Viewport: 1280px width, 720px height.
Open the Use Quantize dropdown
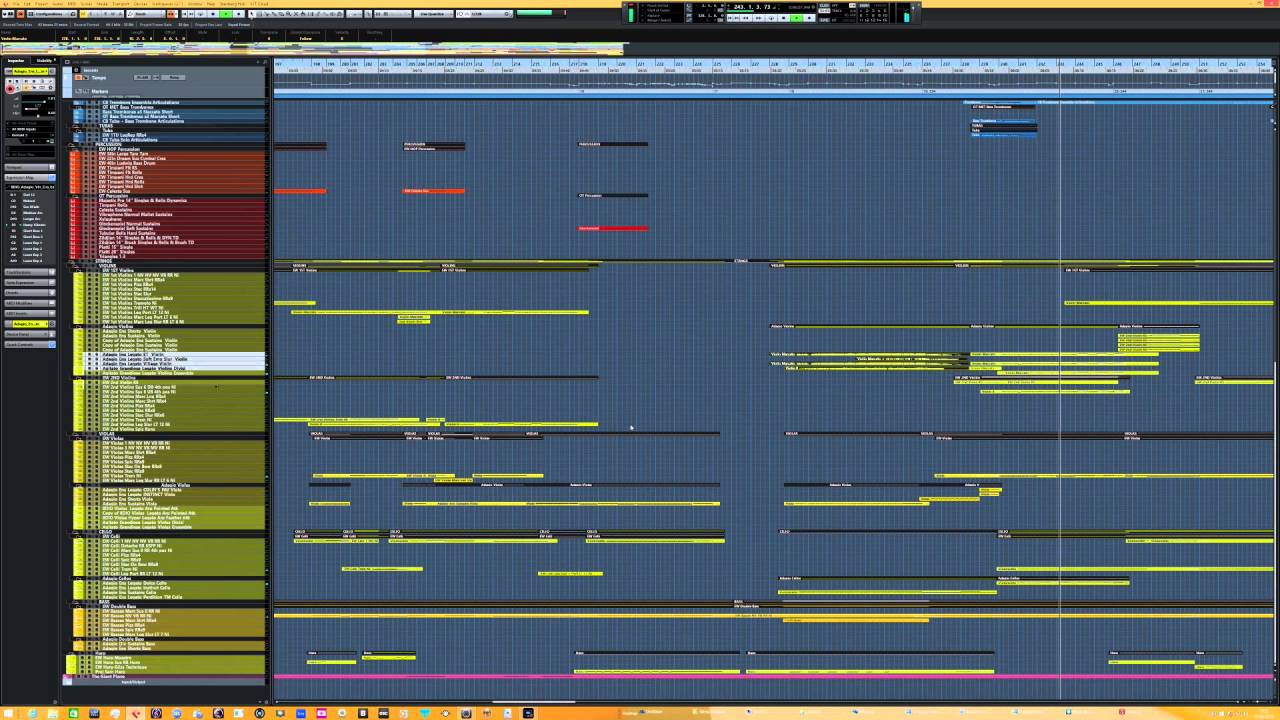tap(432, 14)
